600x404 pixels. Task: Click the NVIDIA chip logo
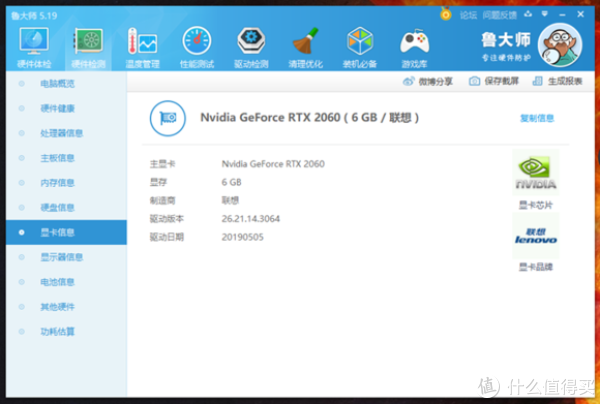(x=536, y=173)
